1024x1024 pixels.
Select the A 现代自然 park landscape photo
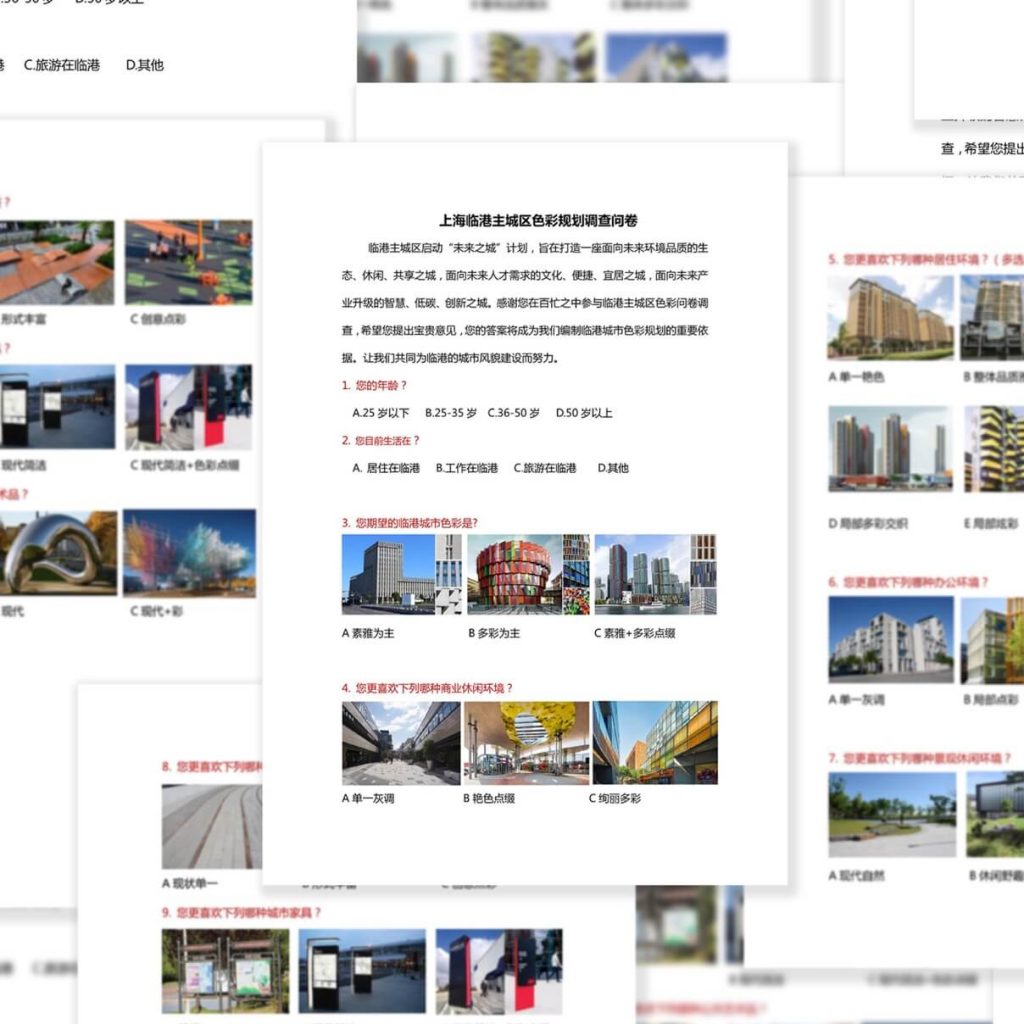point(892,814)
